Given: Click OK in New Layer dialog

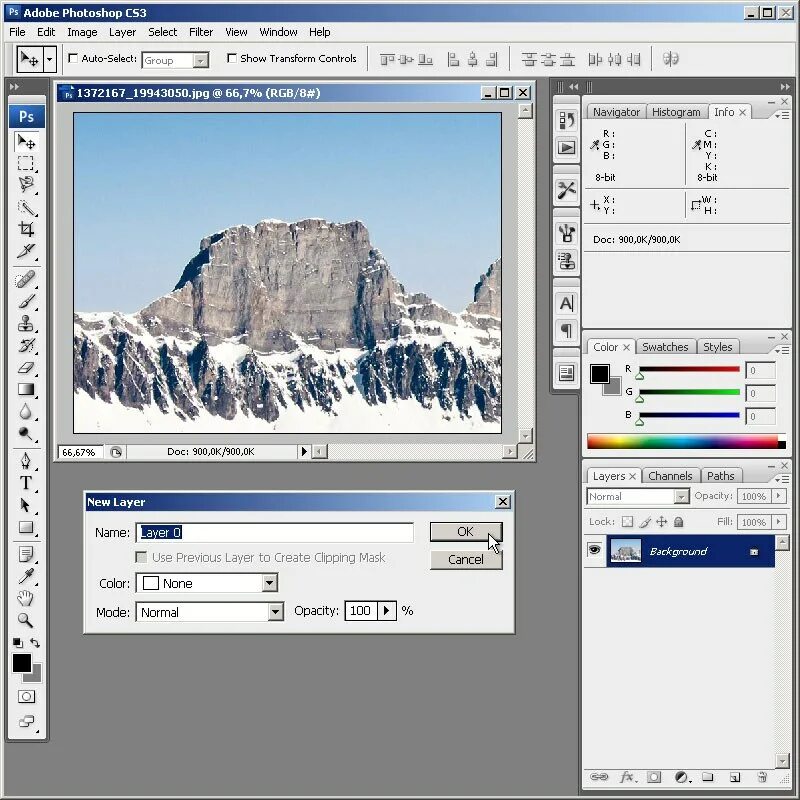Looking at the screenshot, I should click(466, 532).
